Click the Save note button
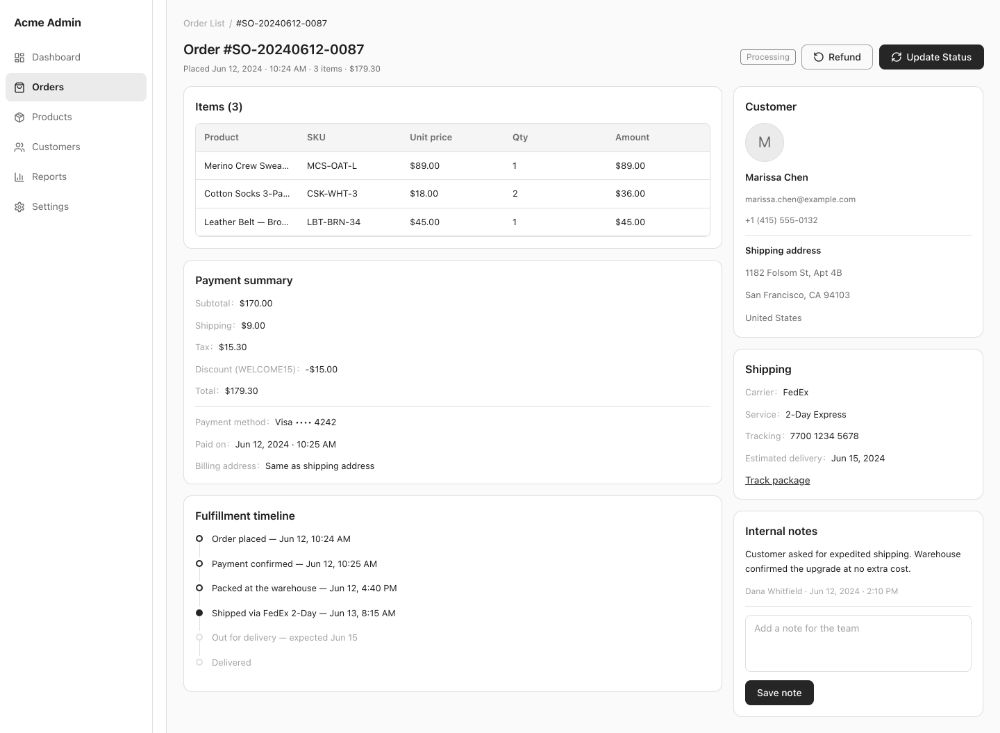 (779, 693)
